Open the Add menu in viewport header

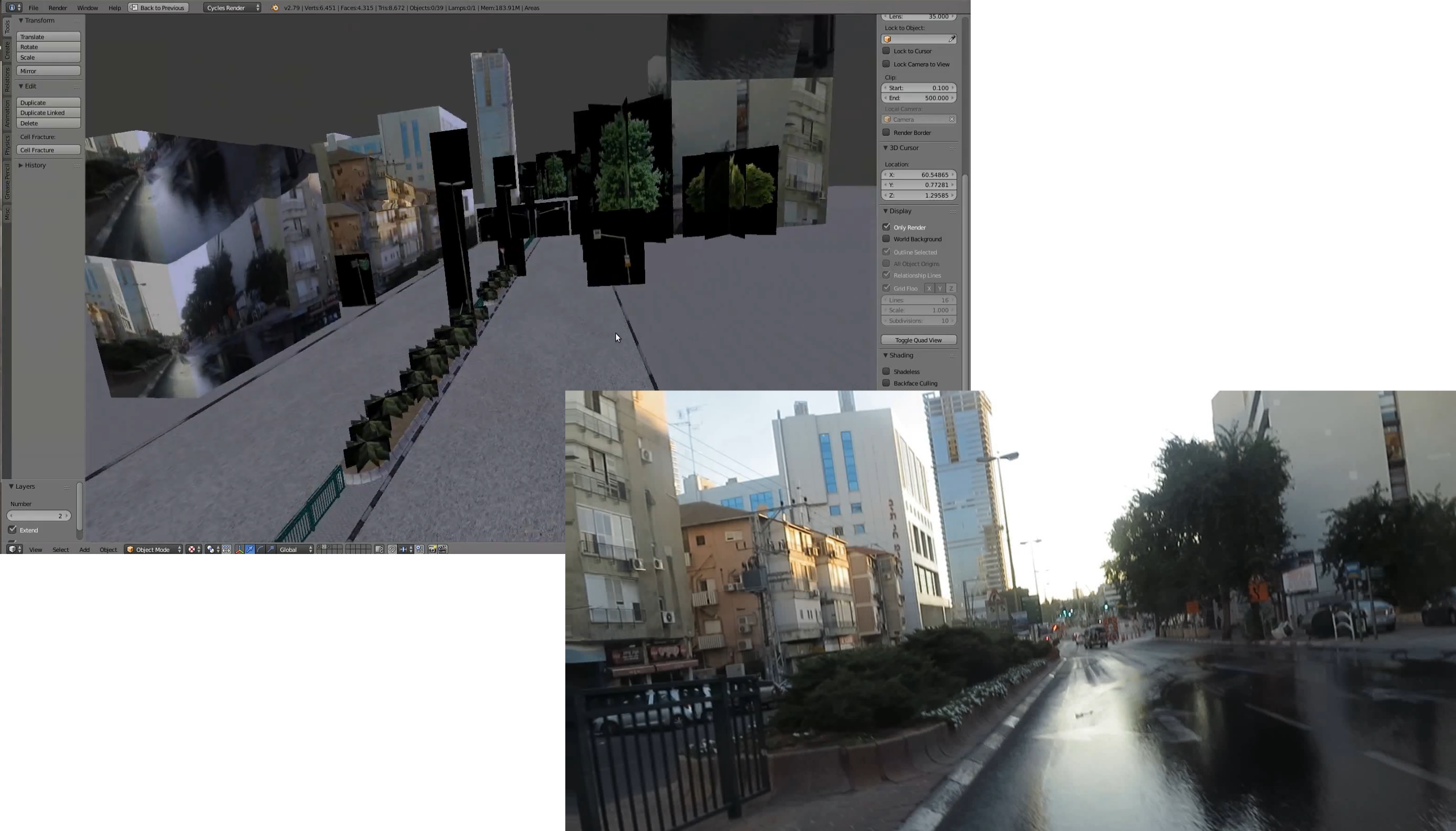(84, 550)
